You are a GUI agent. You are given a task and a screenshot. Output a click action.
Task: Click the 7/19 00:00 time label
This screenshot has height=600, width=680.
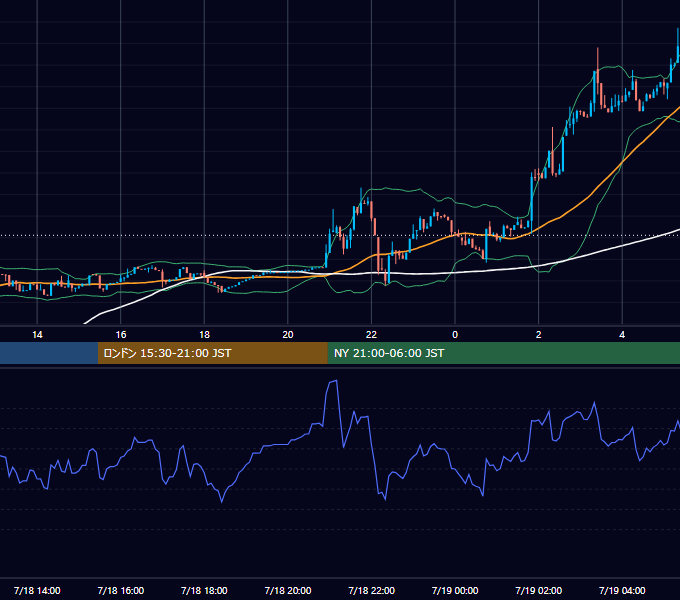tap(455, 590)
